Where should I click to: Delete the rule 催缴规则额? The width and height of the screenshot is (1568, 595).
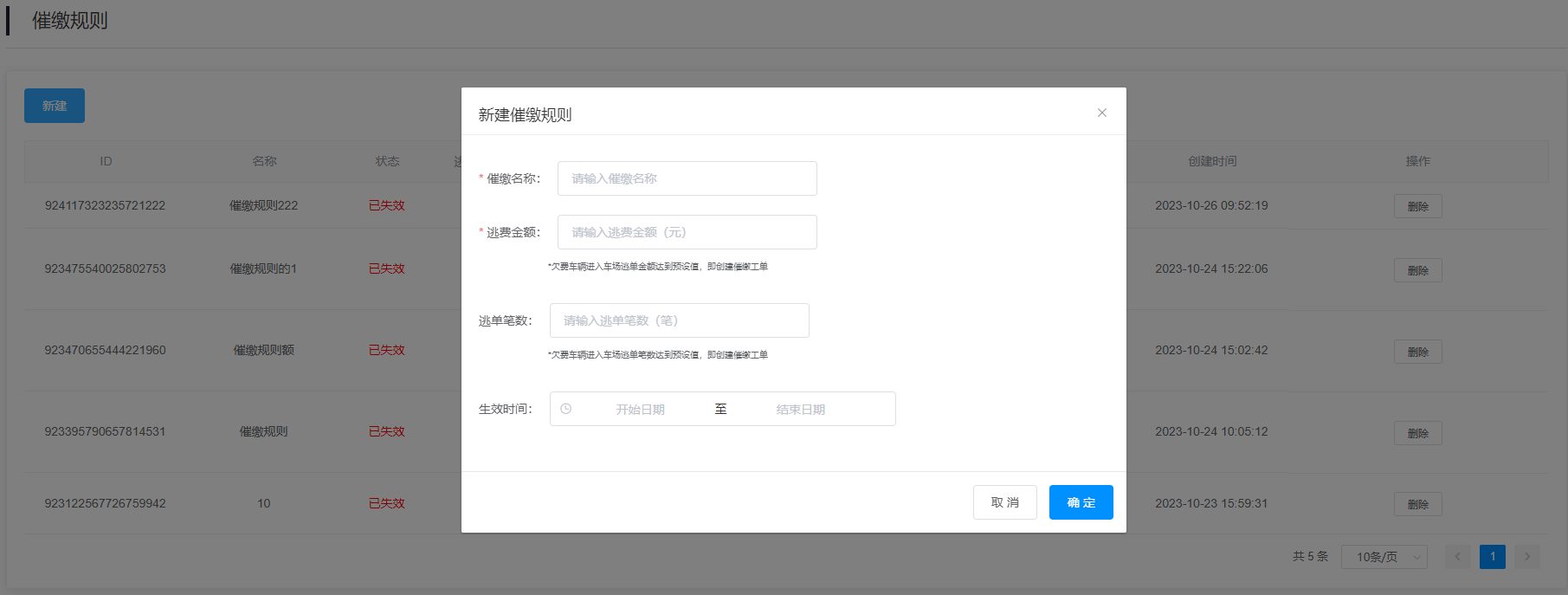(1417, 352)
